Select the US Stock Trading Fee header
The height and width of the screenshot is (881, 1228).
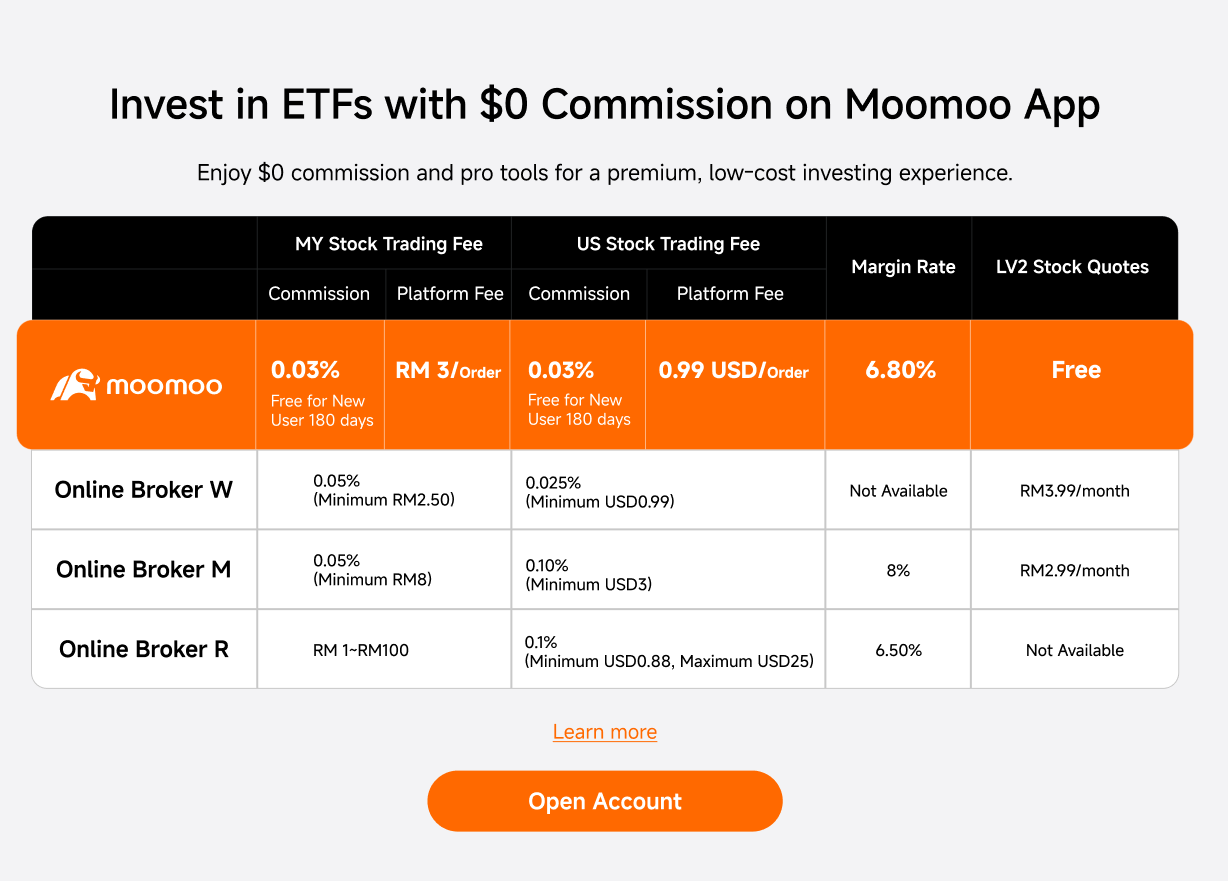click(x=668, y=244)
